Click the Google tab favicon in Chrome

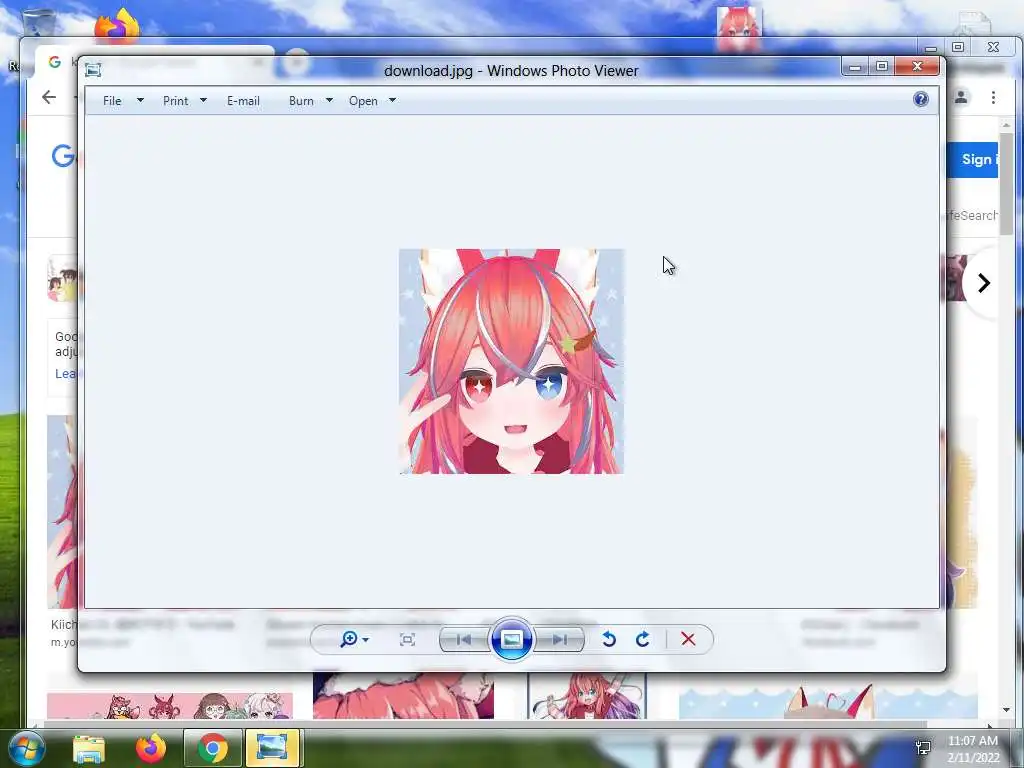point(55,61)
